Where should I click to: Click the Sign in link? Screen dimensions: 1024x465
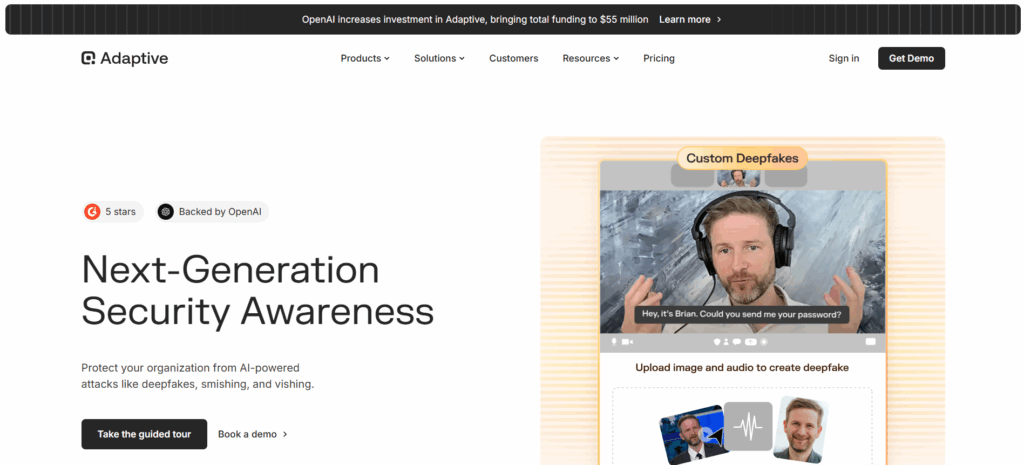(x=844, y=58)
